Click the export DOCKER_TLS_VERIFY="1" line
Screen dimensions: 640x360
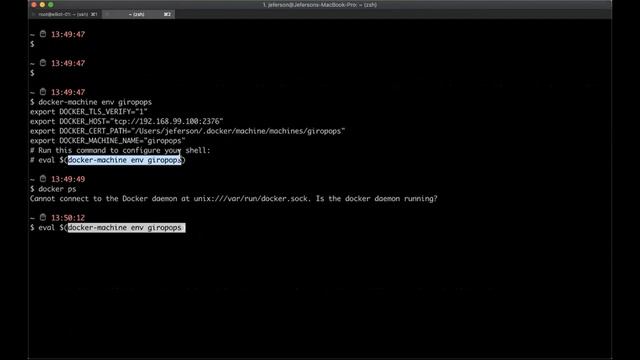pos(89,112)
